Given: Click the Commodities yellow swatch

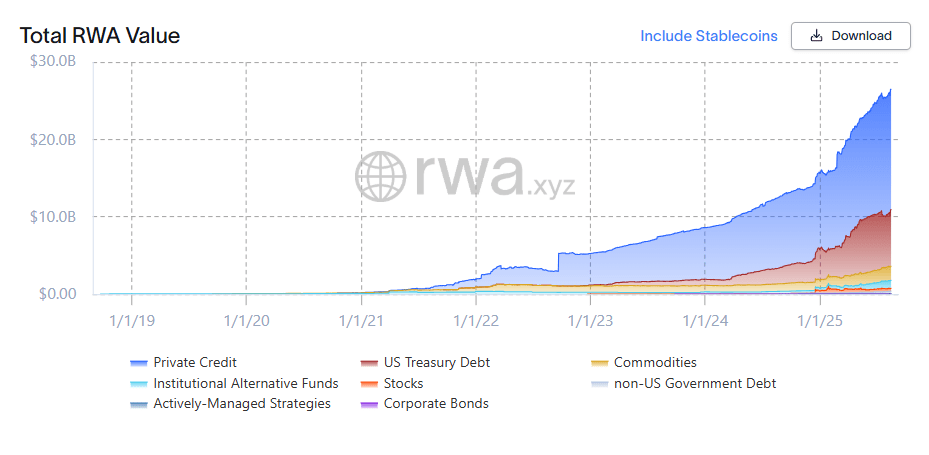Looking at the screenshot, I should pyautogui.click(x=599, y=363).
